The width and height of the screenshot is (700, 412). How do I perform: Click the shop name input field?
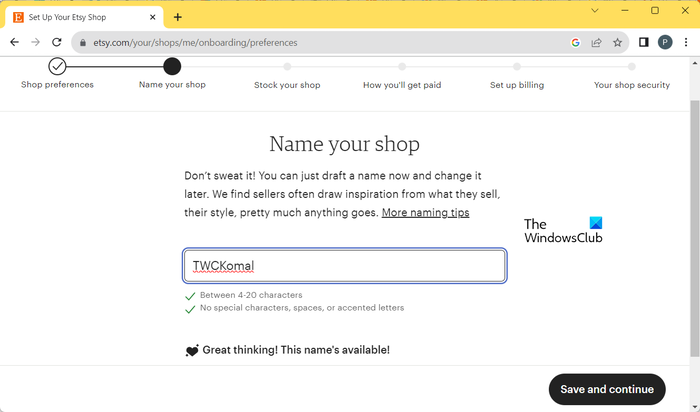click(x=345, y=266)
